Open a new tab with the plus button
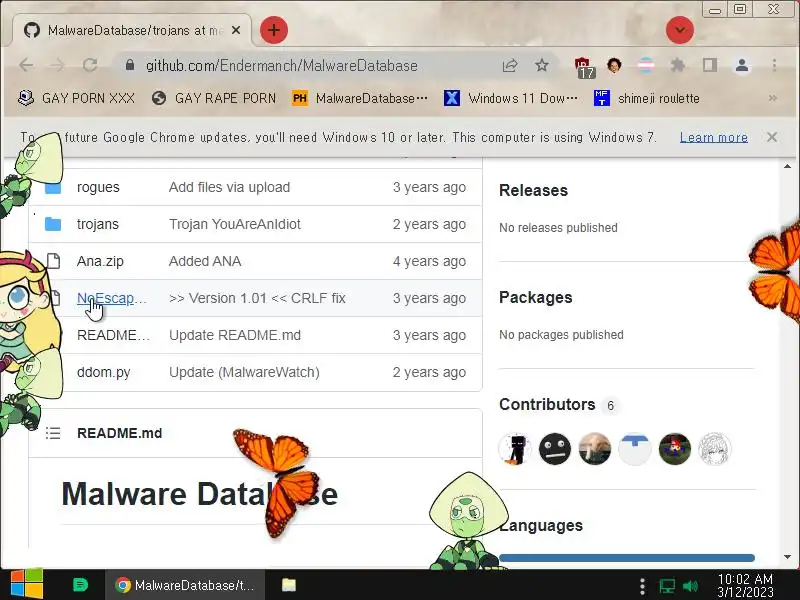 click(274, 30)
